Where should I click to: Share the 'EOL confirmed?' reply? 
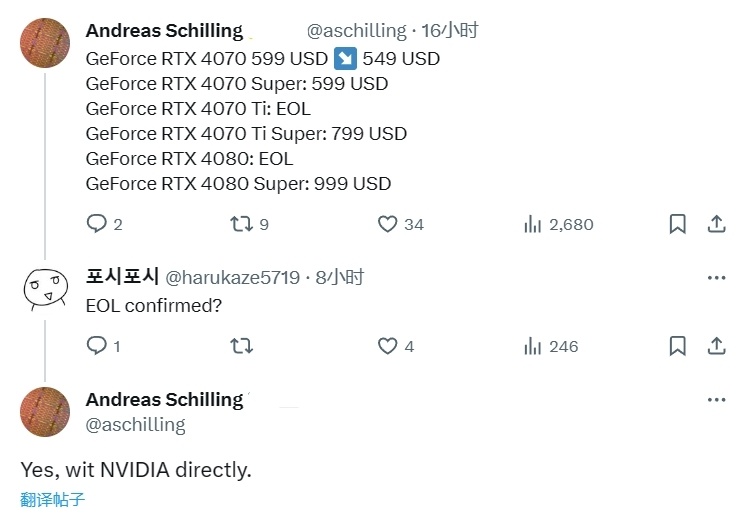pos(716,346)
